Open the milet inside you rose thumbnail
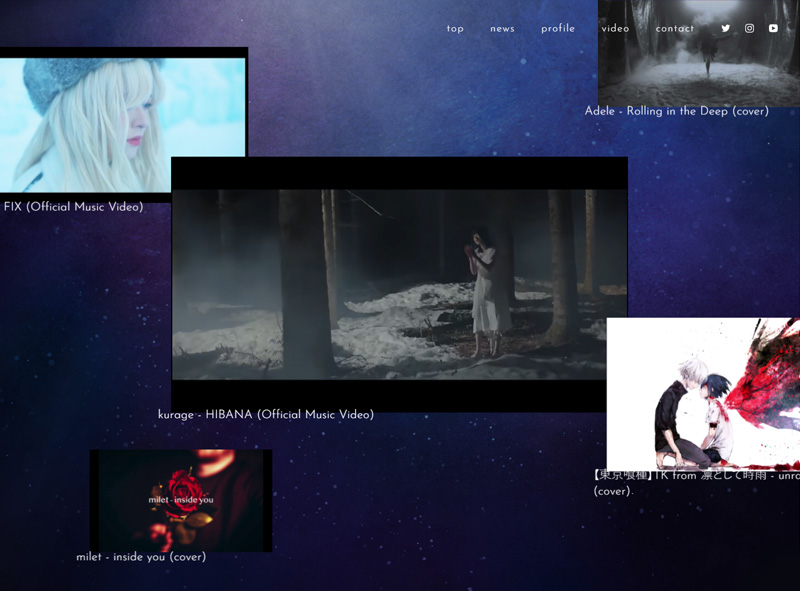The image size is (800, 591). [181, 500]
